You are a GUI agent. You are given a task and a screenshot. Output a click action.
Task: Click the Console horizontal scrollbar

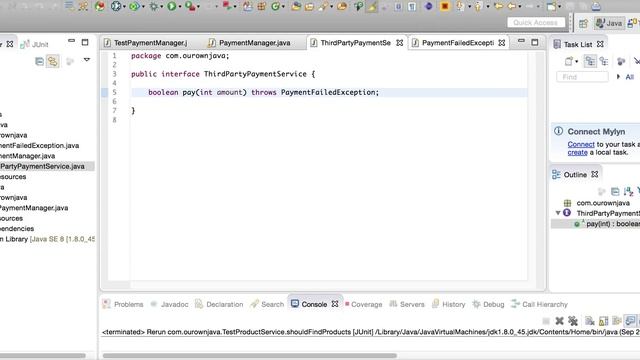click(x=249, y=356)
